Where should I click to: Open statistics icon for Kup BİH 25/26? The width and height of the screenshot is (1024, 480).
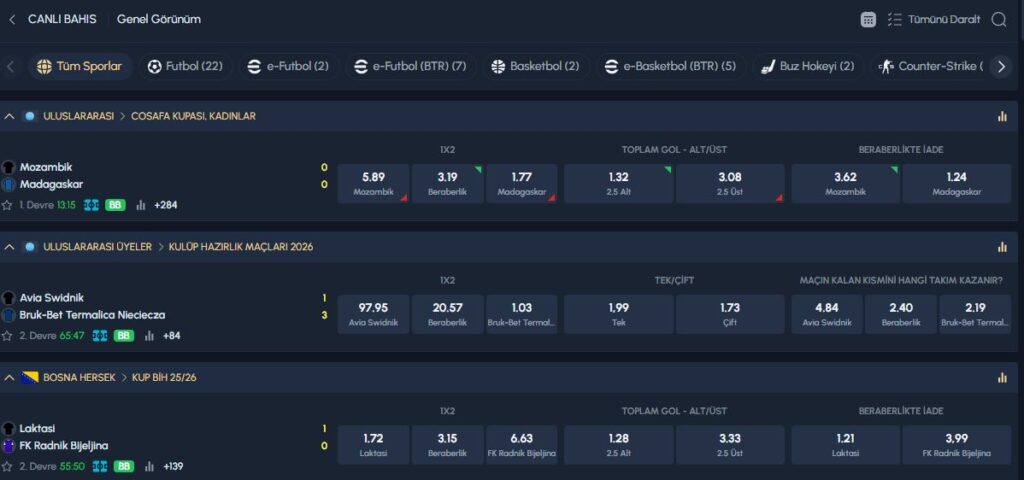tap(1002, 378)
